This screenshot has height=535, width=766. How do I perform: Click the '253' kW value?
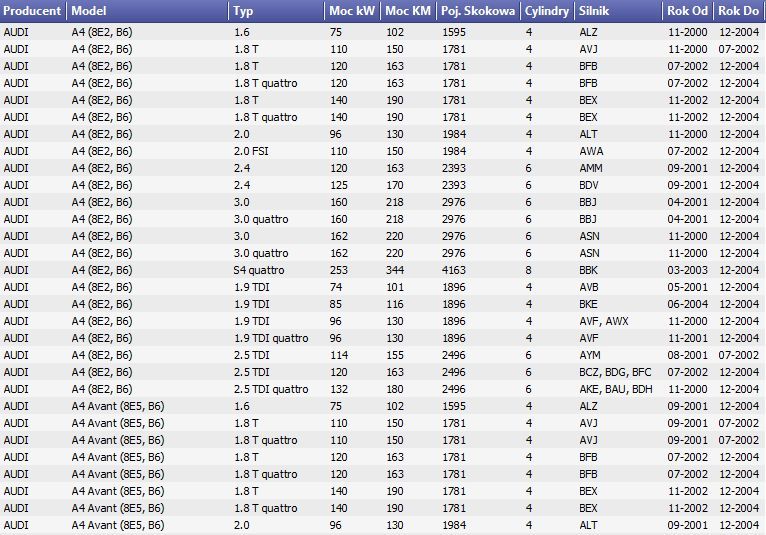pos(339,270)
